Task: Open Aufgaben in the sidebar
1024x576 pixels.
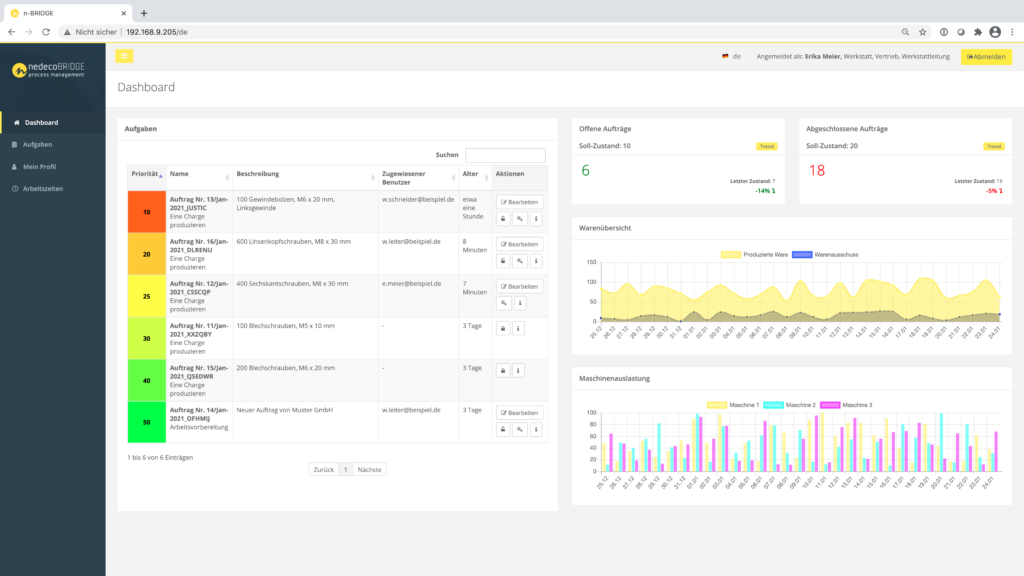Action: [x=37, y=144]
